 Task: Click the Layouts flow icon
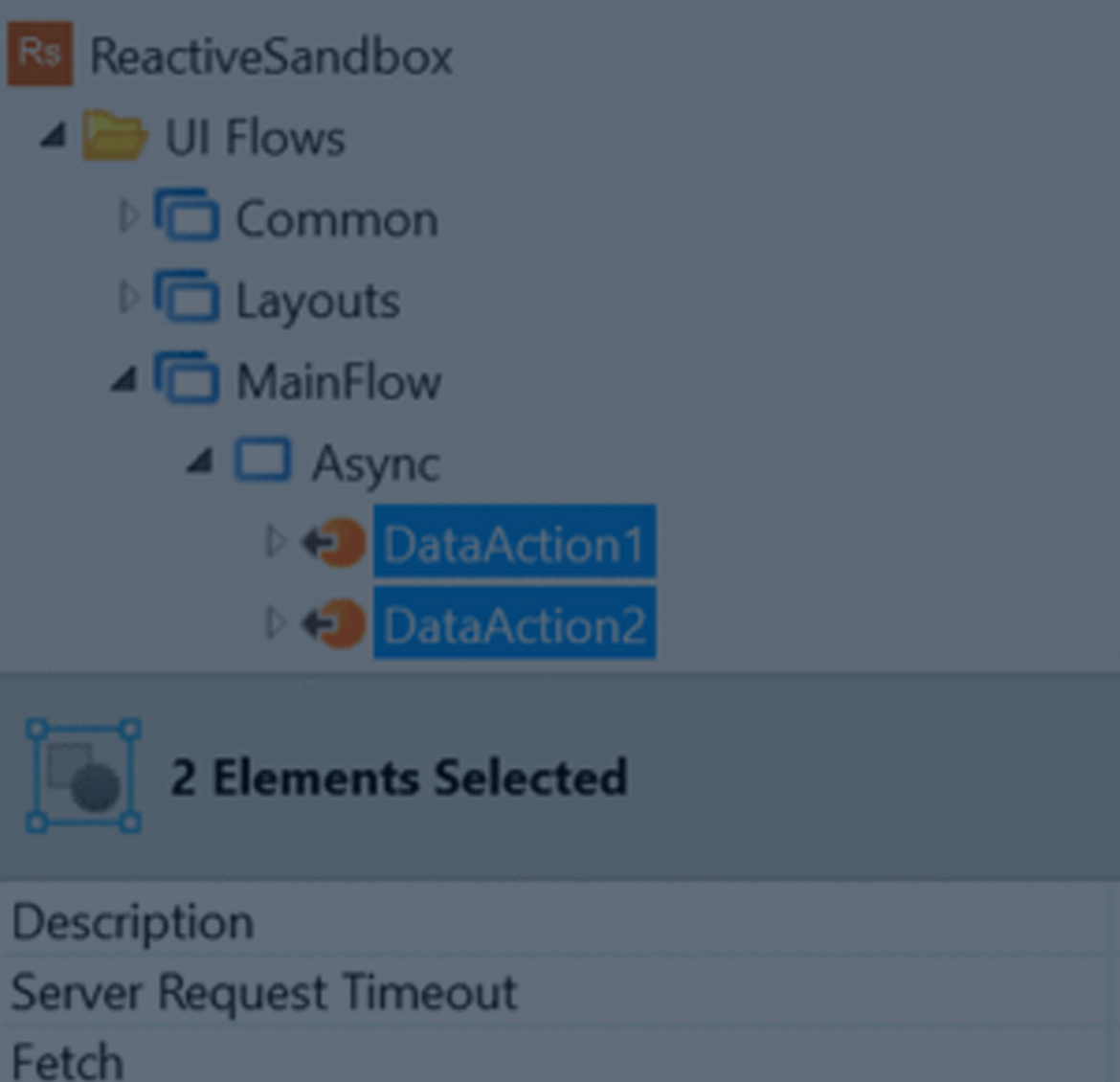point(187,299)
